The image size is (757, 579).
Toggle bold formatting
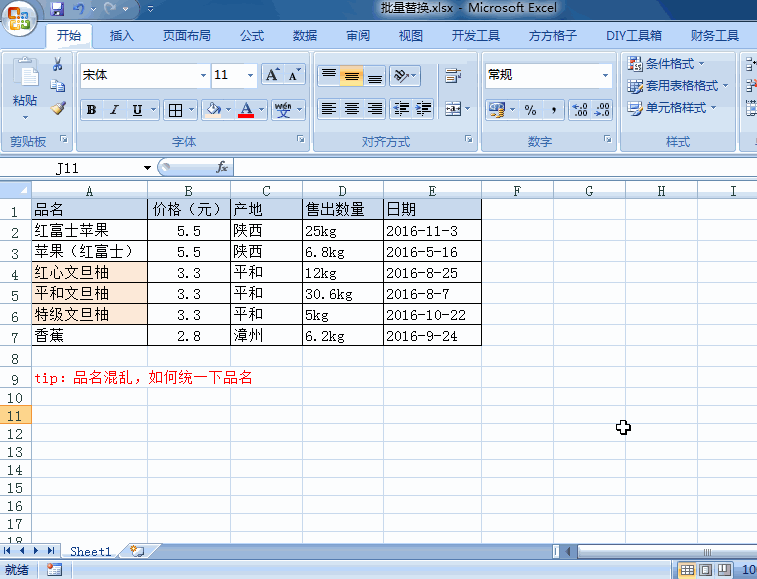pos(92,110)
